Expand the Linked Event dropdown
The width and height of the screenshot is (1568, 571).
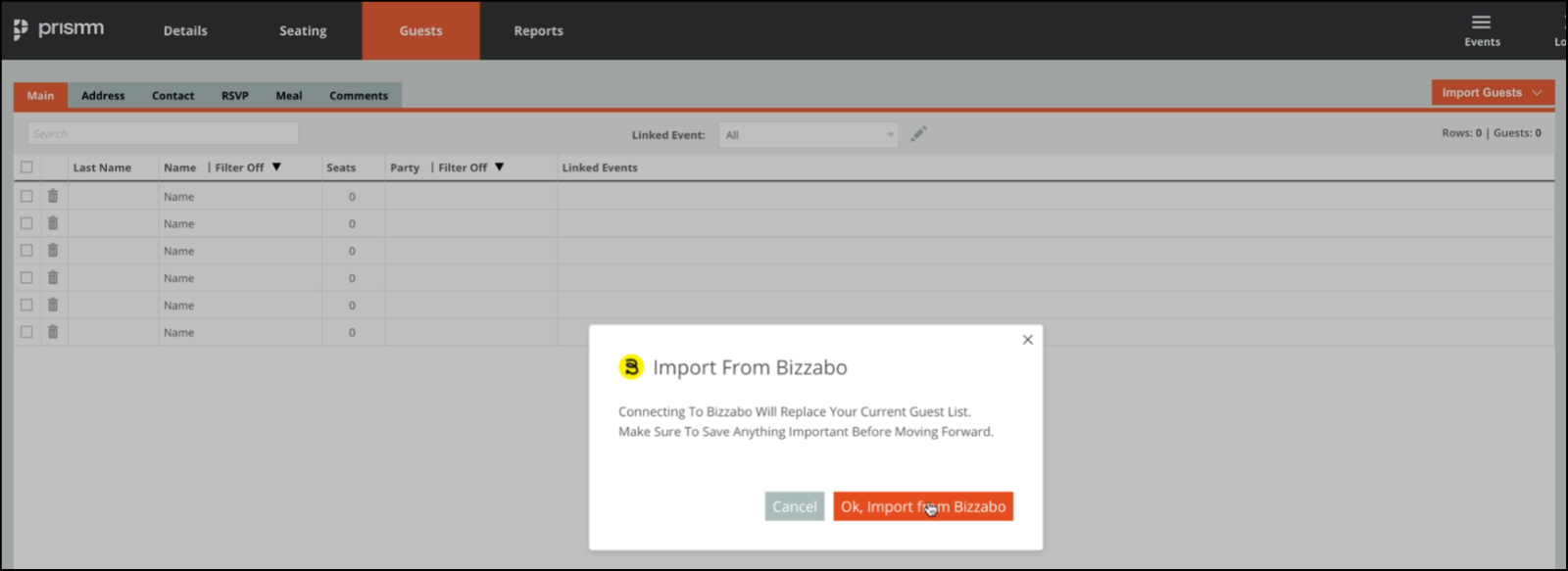click(x=808, y=135)
